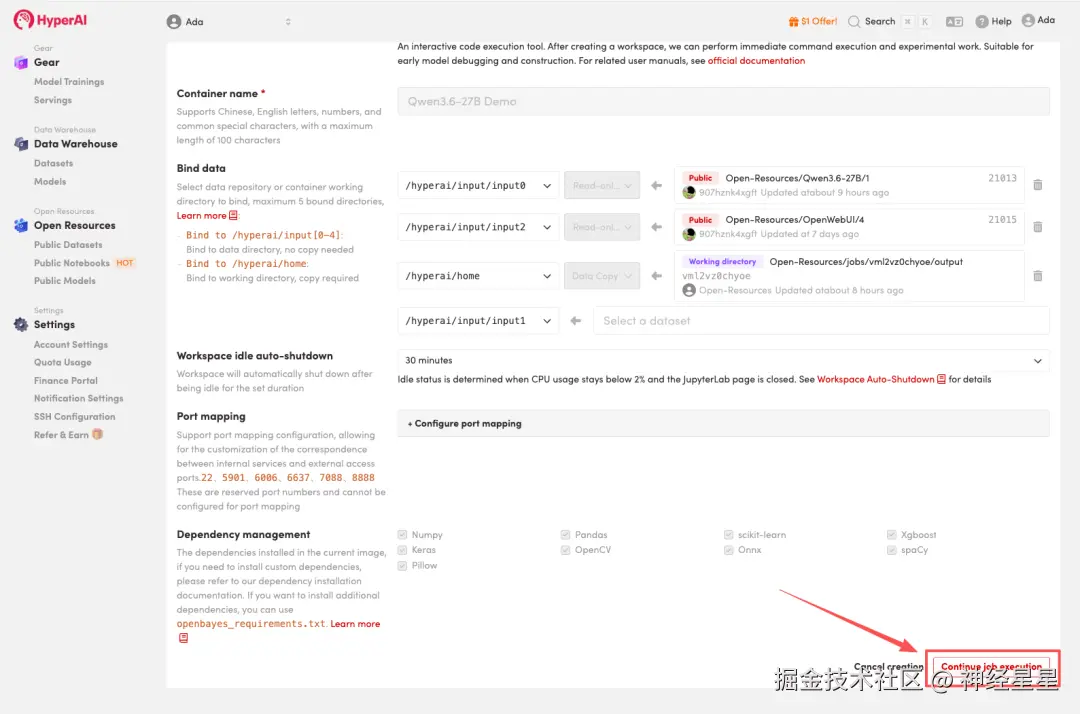Toggle the scikit-learn dependency checkbox
1080x714 pixels.
729,534
